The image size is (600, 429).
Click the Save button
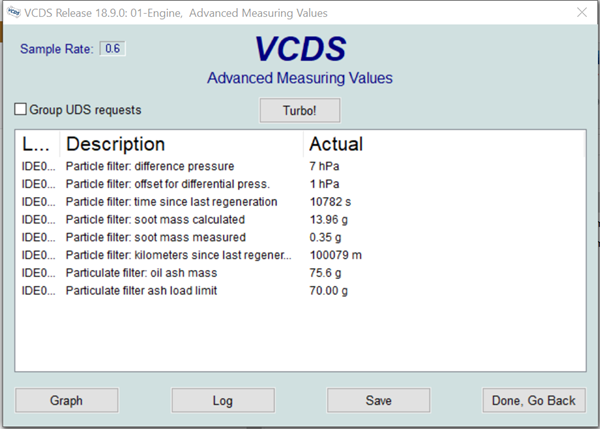(378, 401)
